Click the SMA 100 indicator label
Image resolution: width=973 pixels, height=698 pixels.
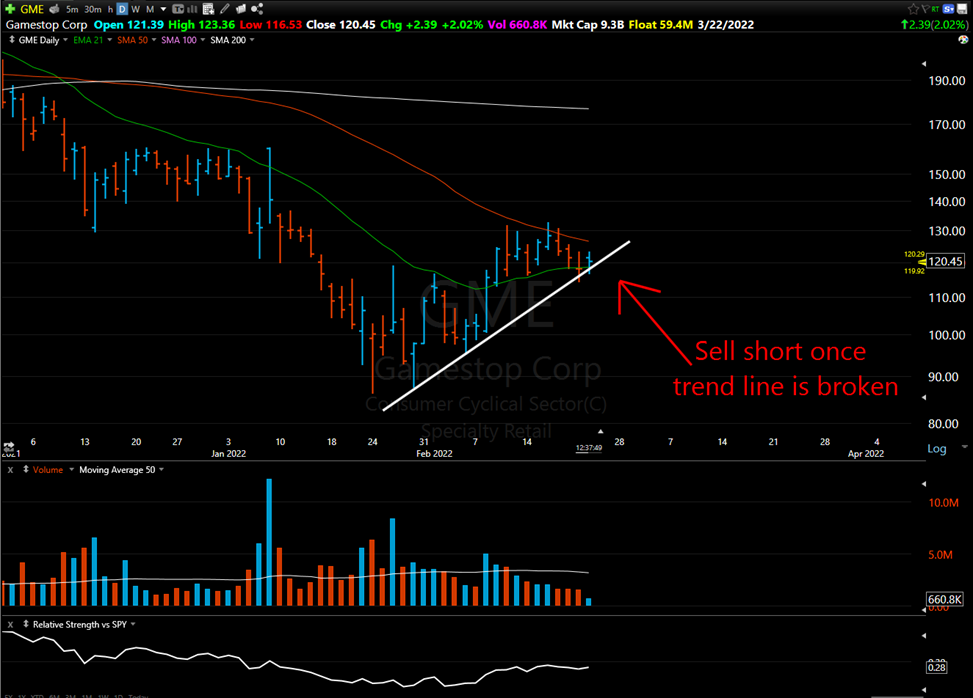point(179,40)
